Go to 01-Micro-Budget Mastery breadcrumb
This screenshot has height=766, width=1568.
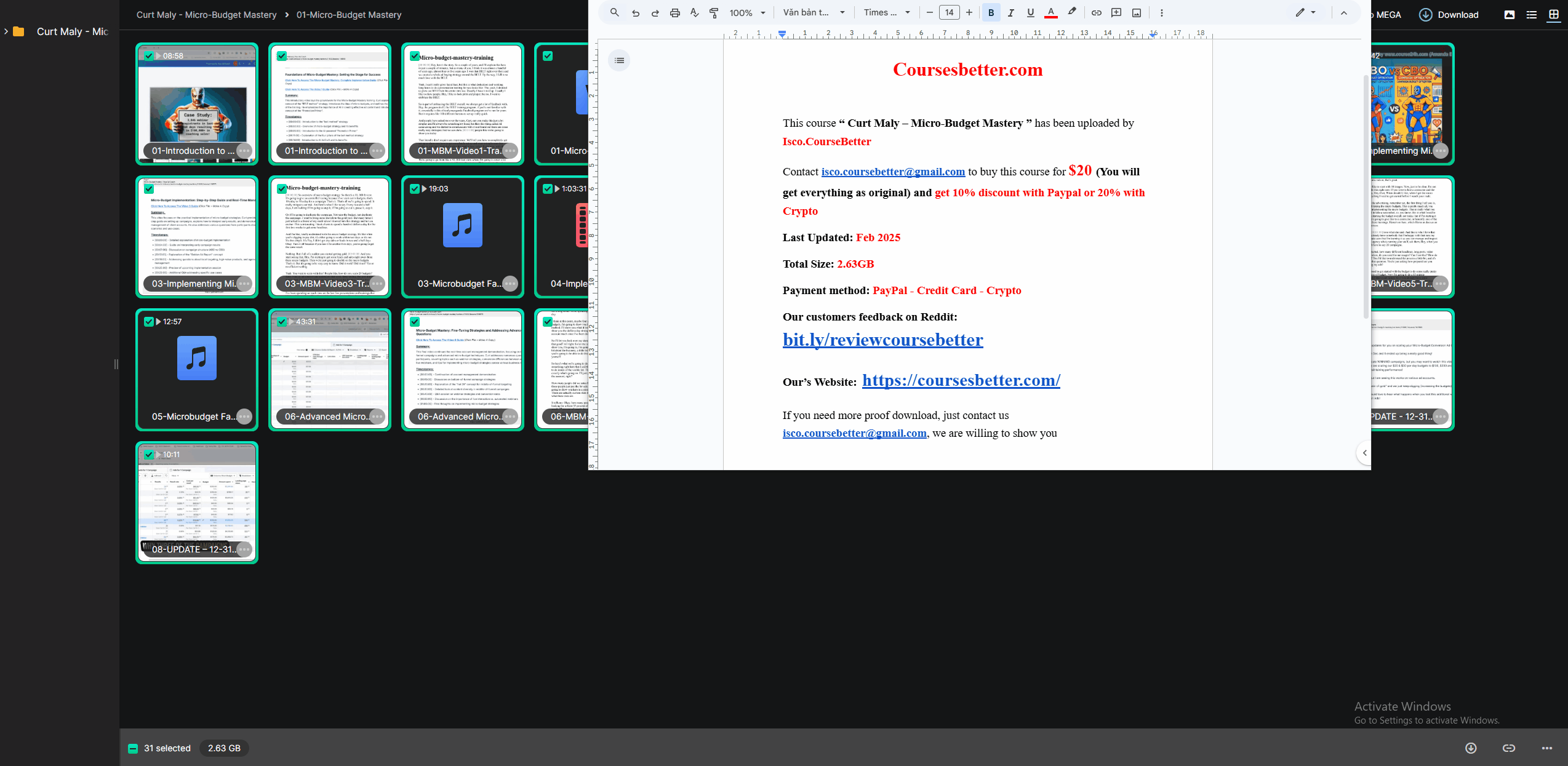tap(349, 15)
